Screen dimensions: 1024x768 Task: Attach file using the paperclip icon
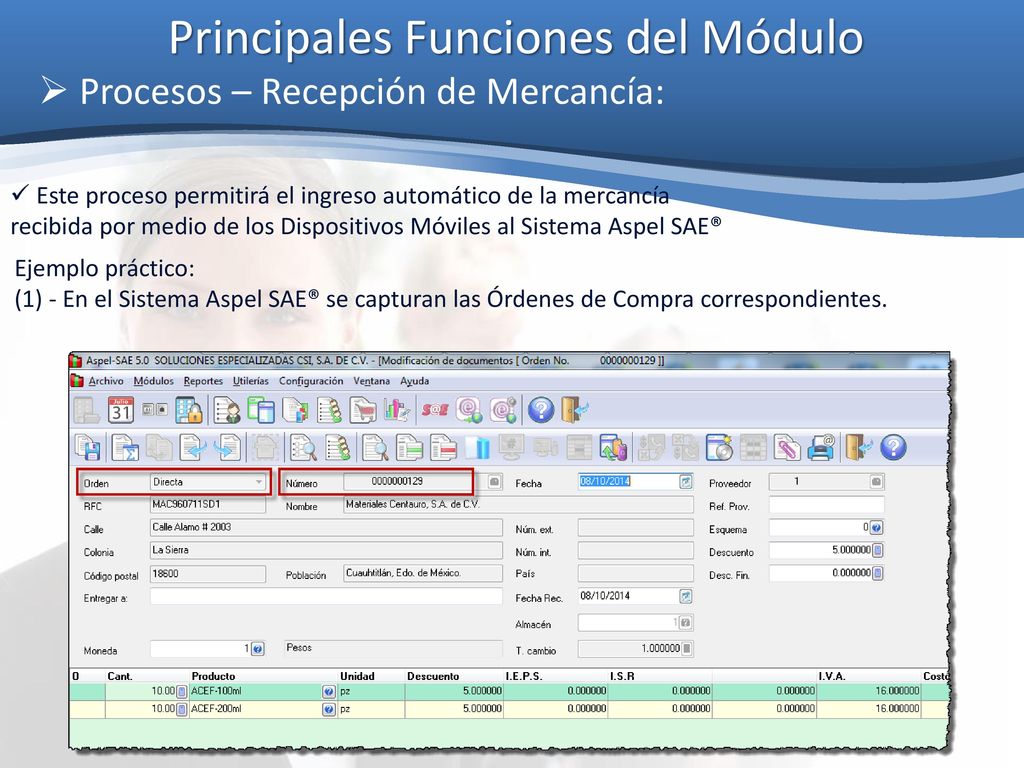(788, 447)
